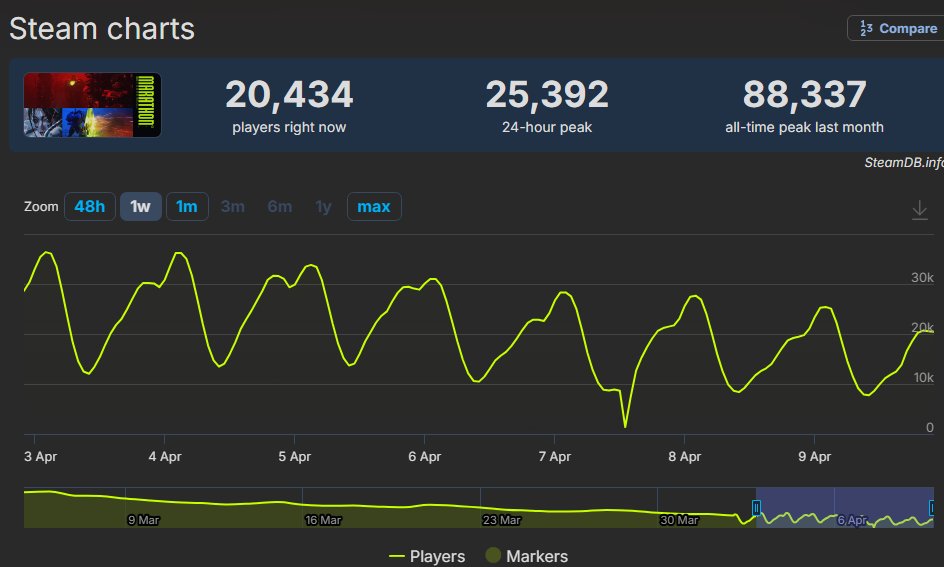The width and height of the screenshot is (944, 567).
Task: Click the 16 Mar navigator label
Action: pos(323,520)
